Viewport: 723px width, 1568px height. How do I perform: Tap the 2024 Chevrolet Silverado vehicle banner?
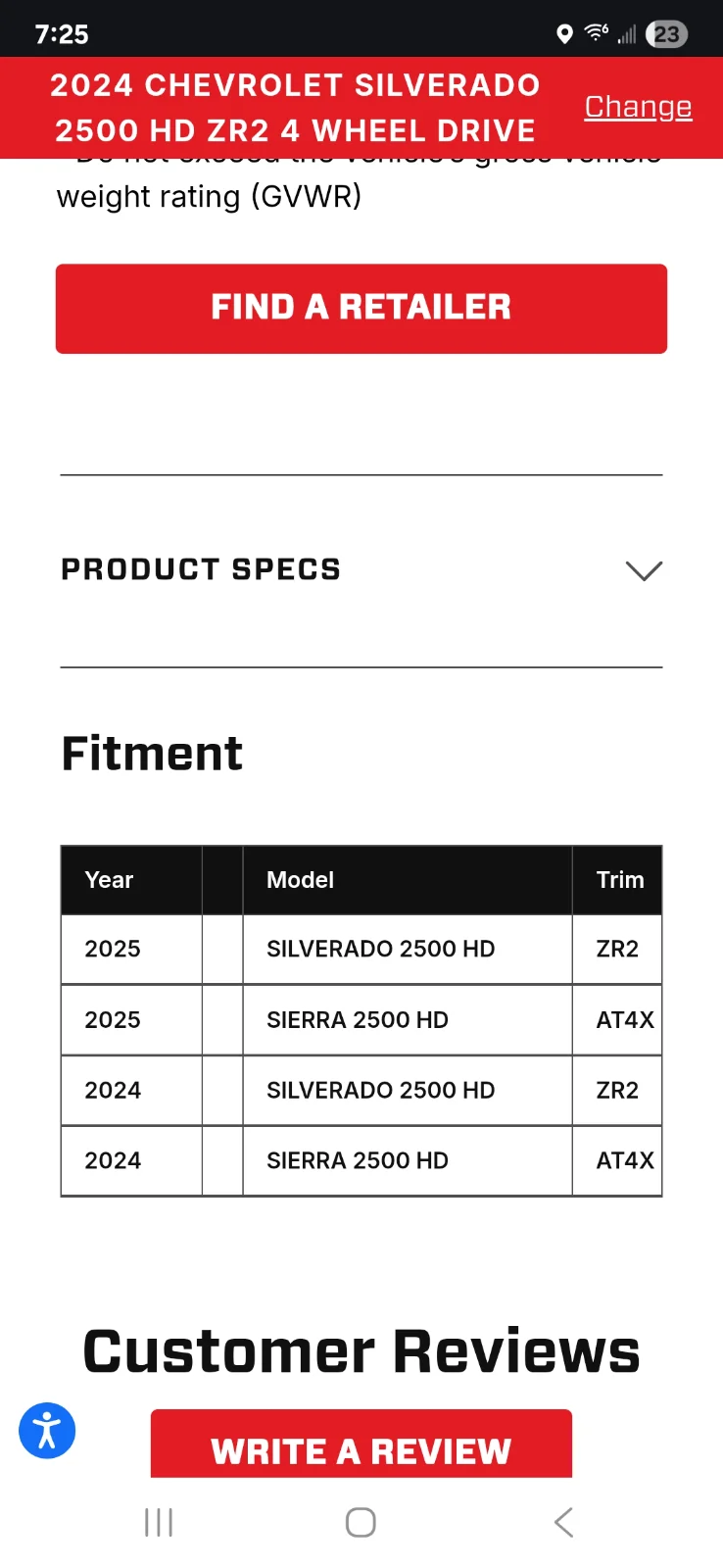[x=295, y=108]
